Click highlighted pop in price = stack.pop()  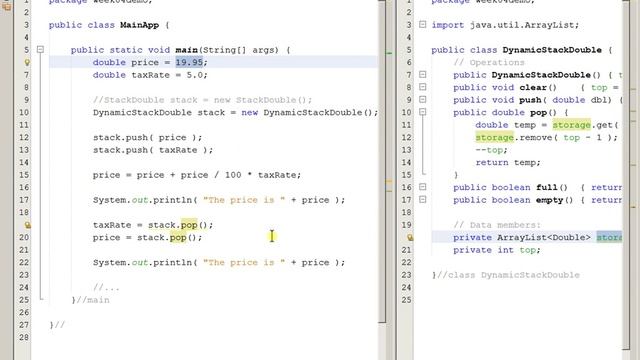(x=178, y=238)
